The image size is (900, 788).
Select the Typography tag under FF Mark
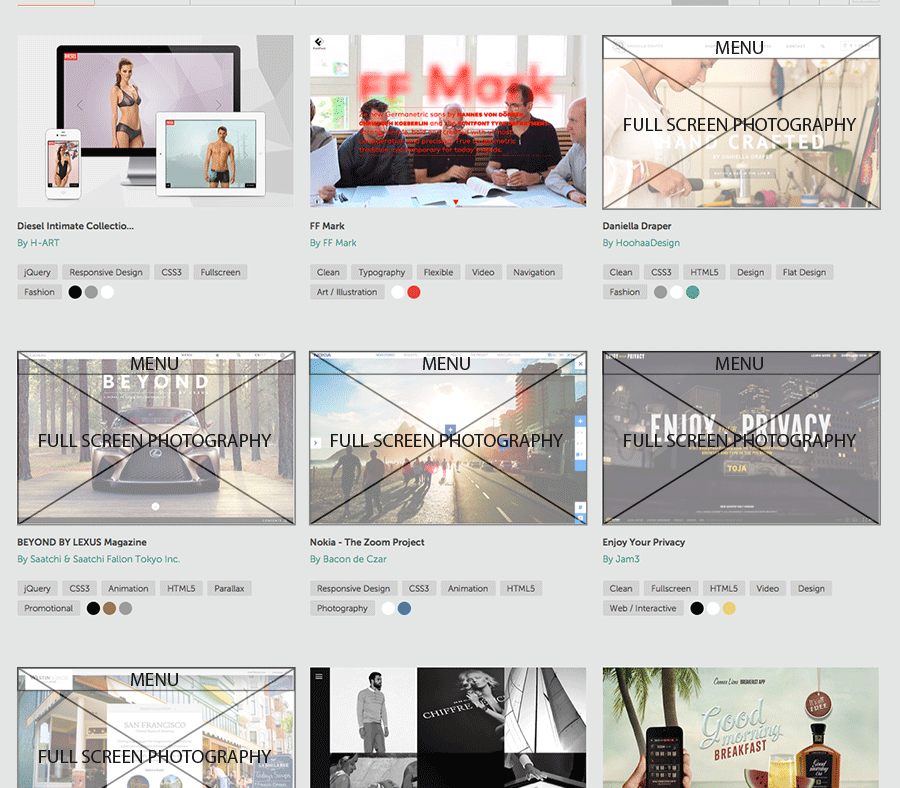[x=382, y=272]
